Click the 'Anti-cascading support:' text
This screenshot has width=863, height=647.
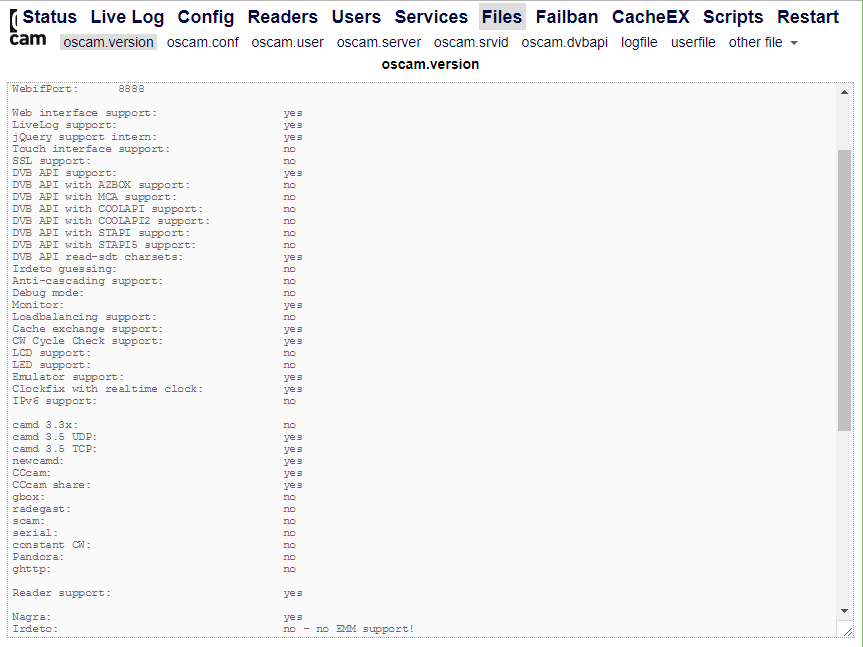(88, 281)
